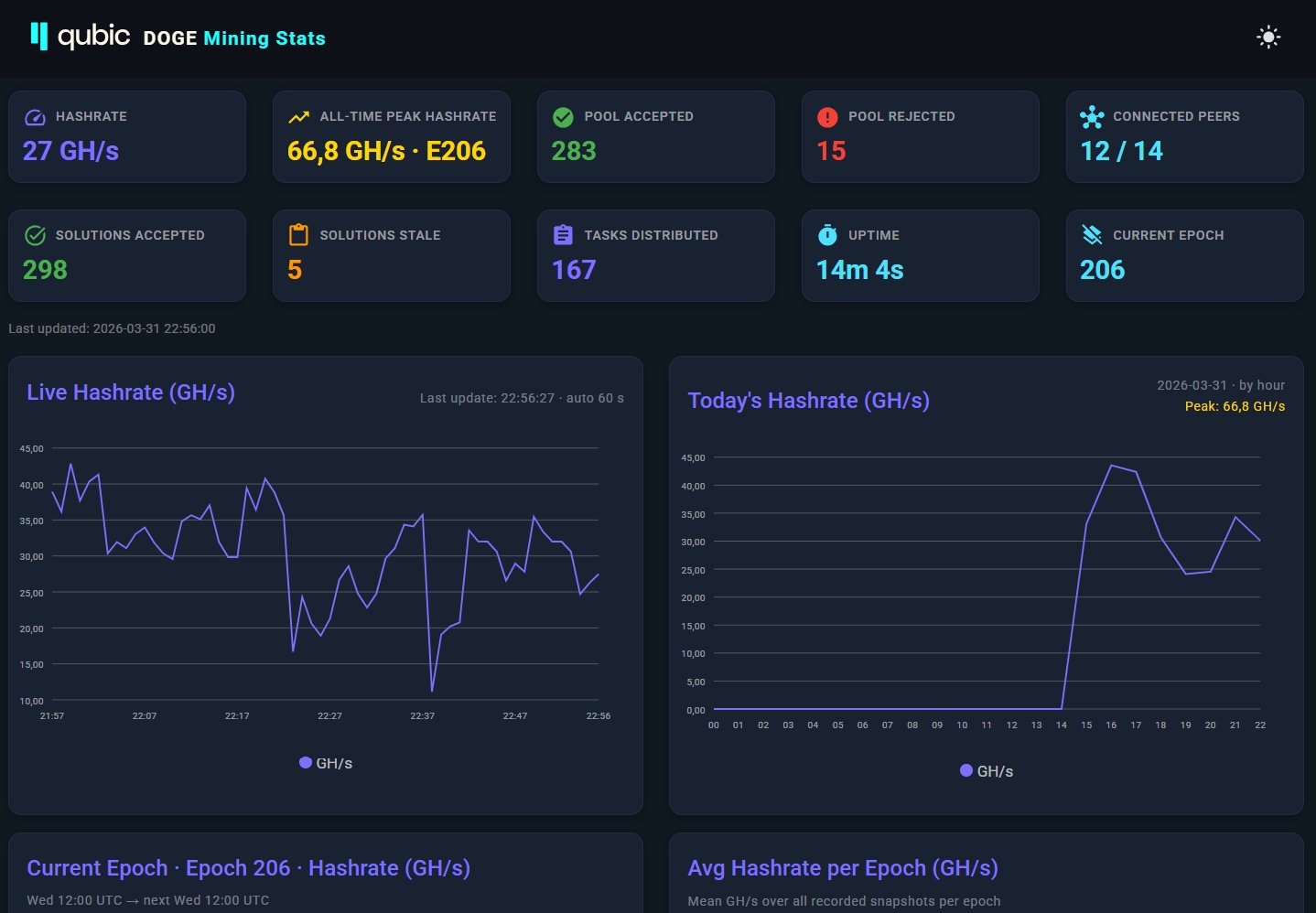Click the DOGE Mining Stats header title
This screenshot has width=1316, height=913.
234,38
